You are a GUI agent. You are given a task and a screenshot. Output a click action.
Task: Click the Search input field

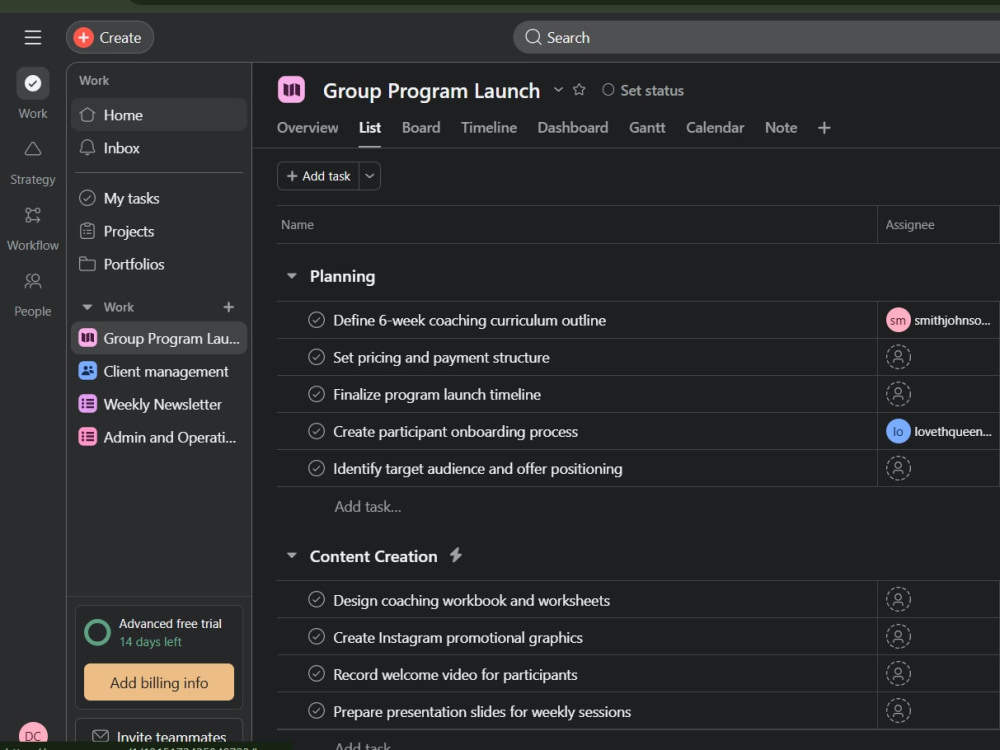tap(756, 37)
